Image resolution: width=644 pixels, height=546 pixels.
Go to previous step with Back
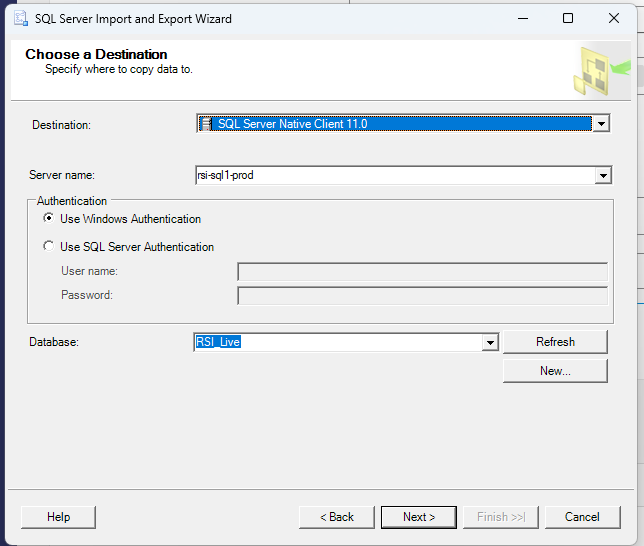click(x=337, y=517)
